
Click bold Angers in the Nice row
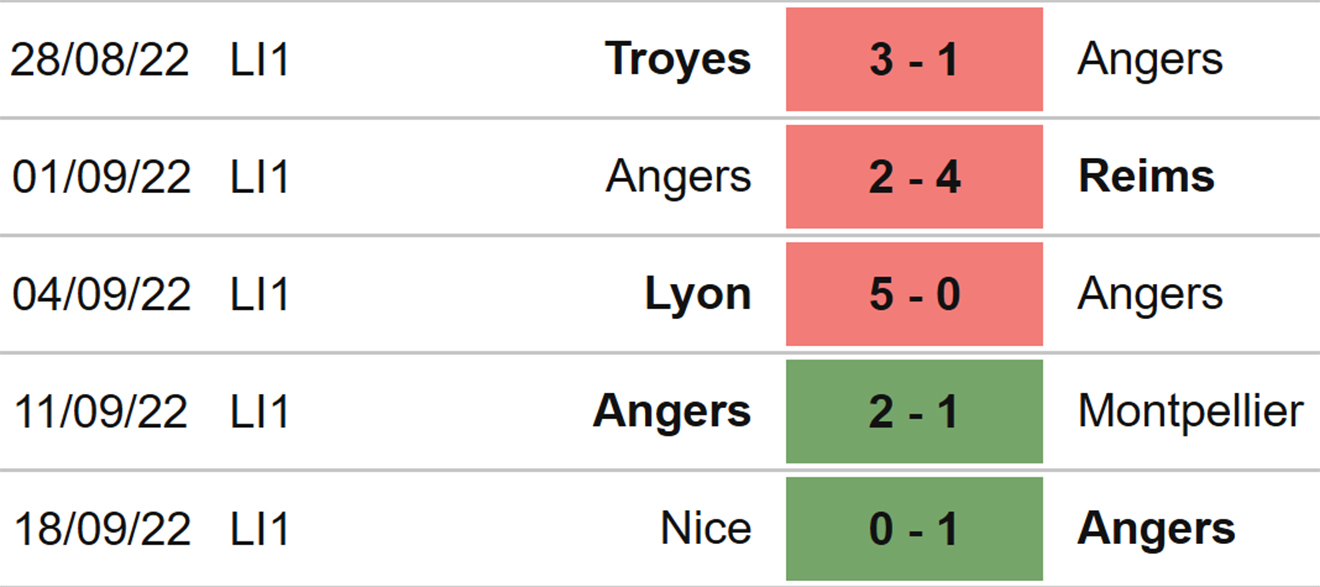pyautogui.click(x=1156, y=528)
